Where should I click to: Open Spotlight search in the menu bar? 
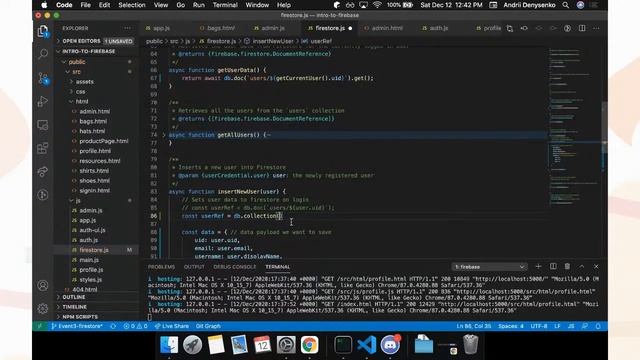[x=566, y=5]
